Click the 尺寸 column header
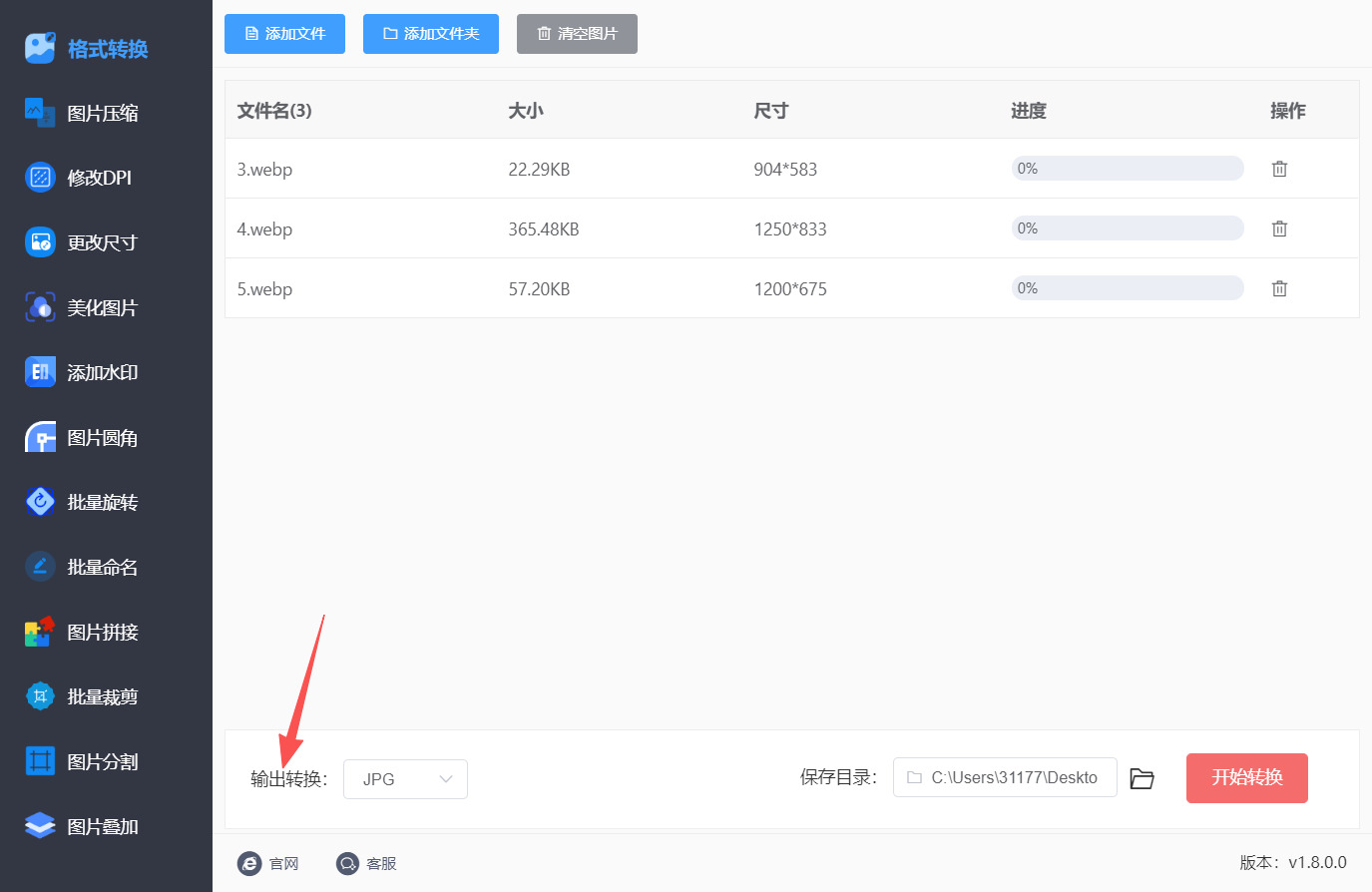 point(771,111)
